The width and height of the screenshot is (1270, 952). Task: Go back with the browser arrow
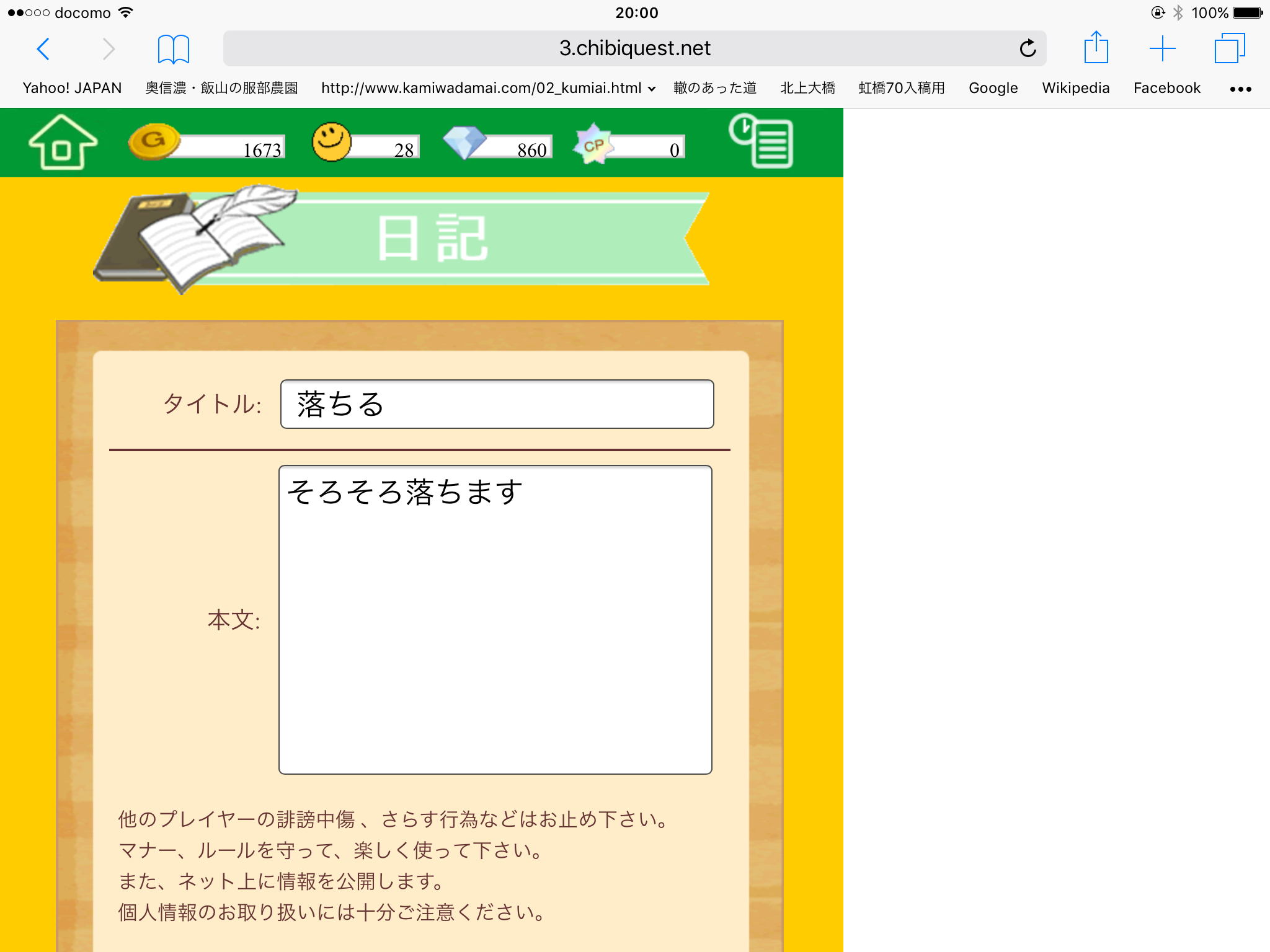[x=43, y=49]
